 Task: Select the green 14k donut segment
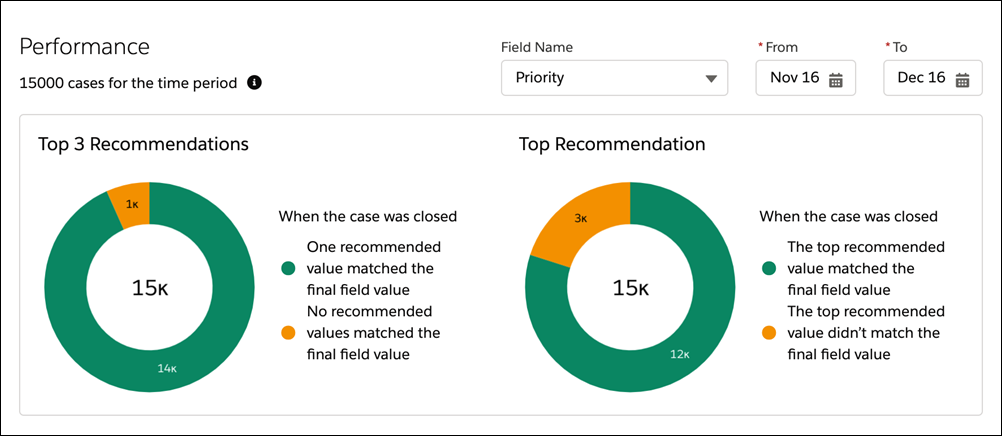coord(166,368)
